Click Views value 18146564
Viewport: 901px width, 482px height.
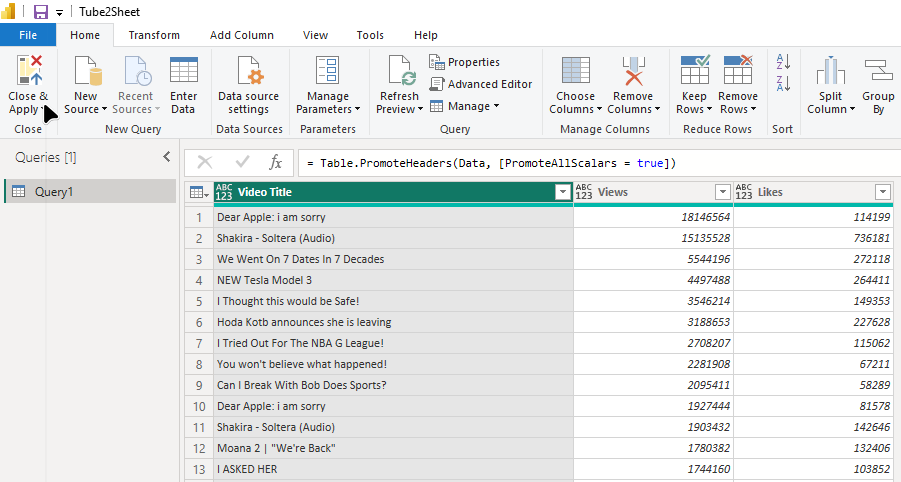653,217
